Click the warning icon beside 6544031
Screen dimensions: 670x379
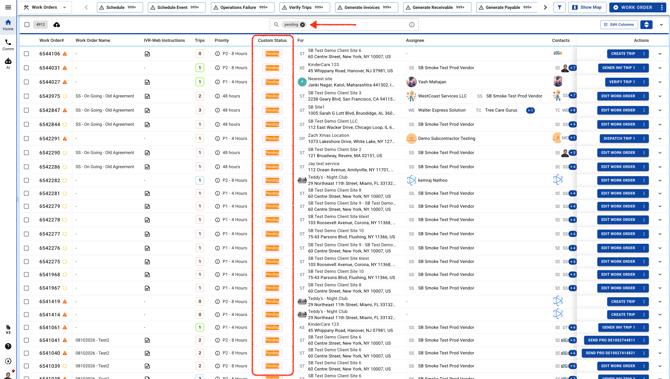click(x=65, y=68)
